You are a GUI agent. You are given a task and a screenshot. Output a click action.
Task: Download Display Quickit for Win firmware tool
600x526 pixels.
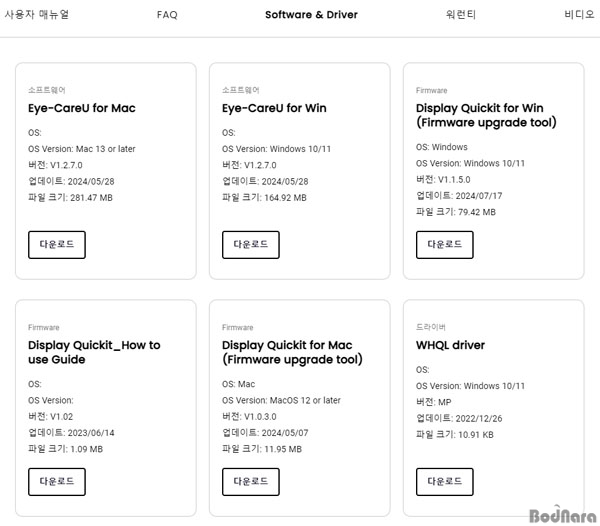(x=445, y=245)
